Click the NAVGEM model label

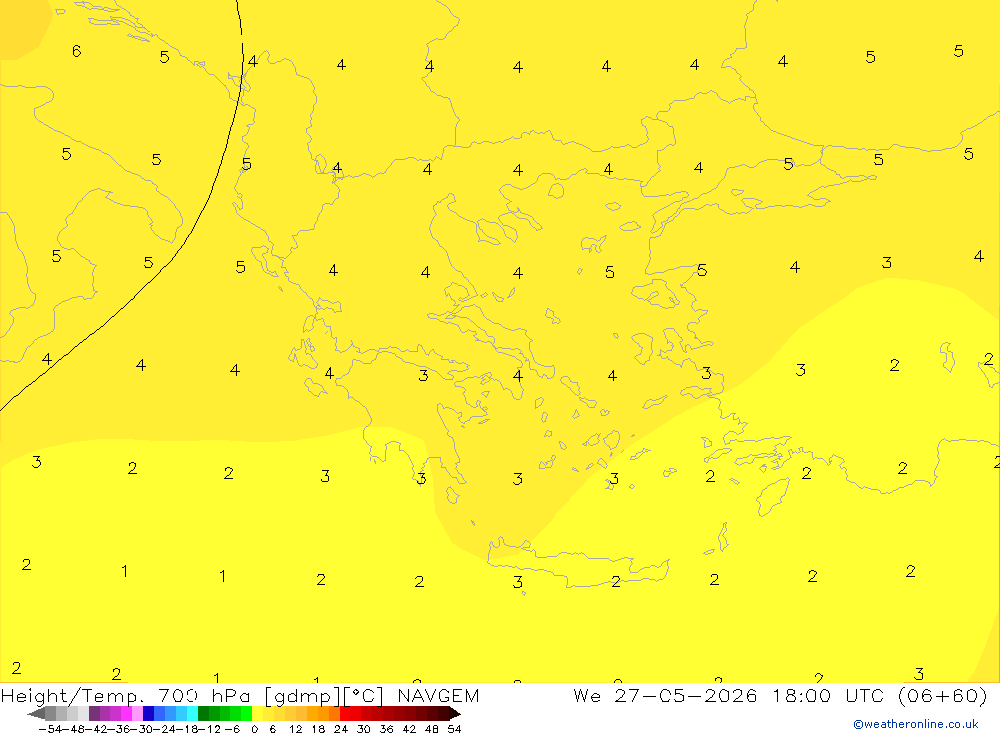click(x=438, y=695)
